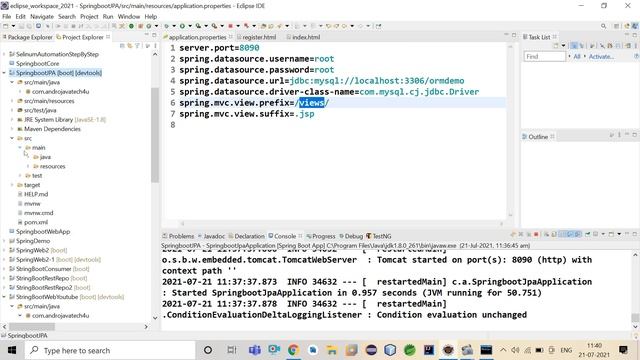Click the Find field in Task List

click(x=544, y=56)
